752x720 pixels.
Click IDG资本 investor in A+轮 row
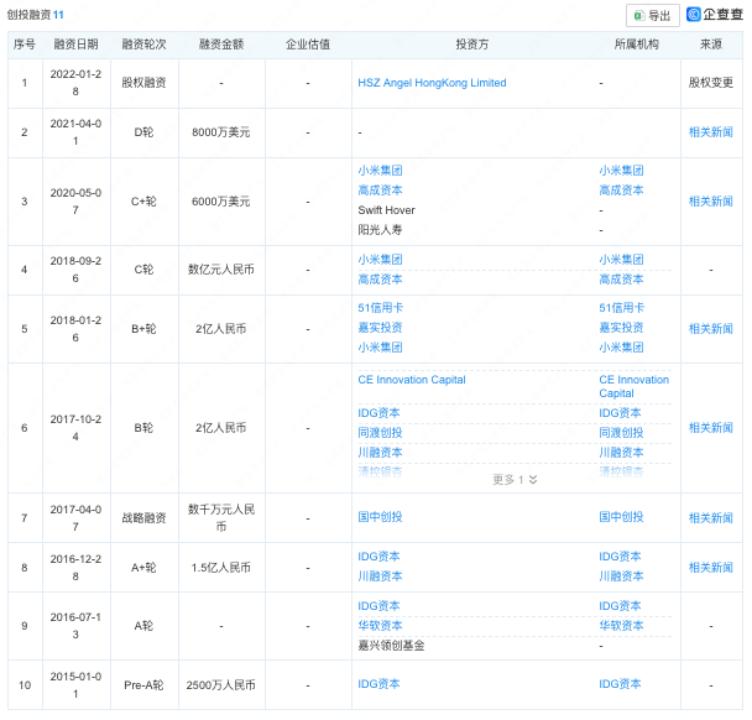(378, 556)
